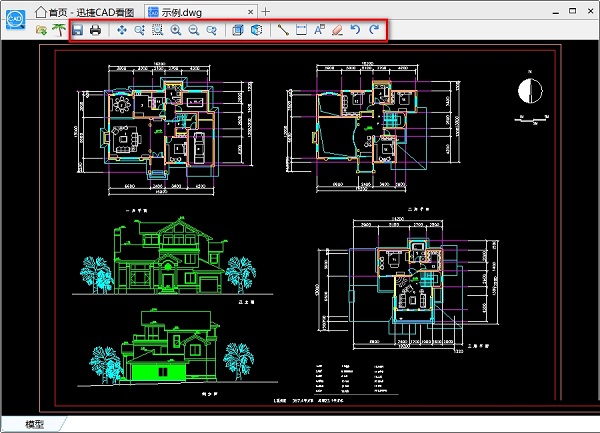The height and width of the screenshot is (433, 600).
Task: Zoom out with the minus magnifier
Action: pos(194,30)
